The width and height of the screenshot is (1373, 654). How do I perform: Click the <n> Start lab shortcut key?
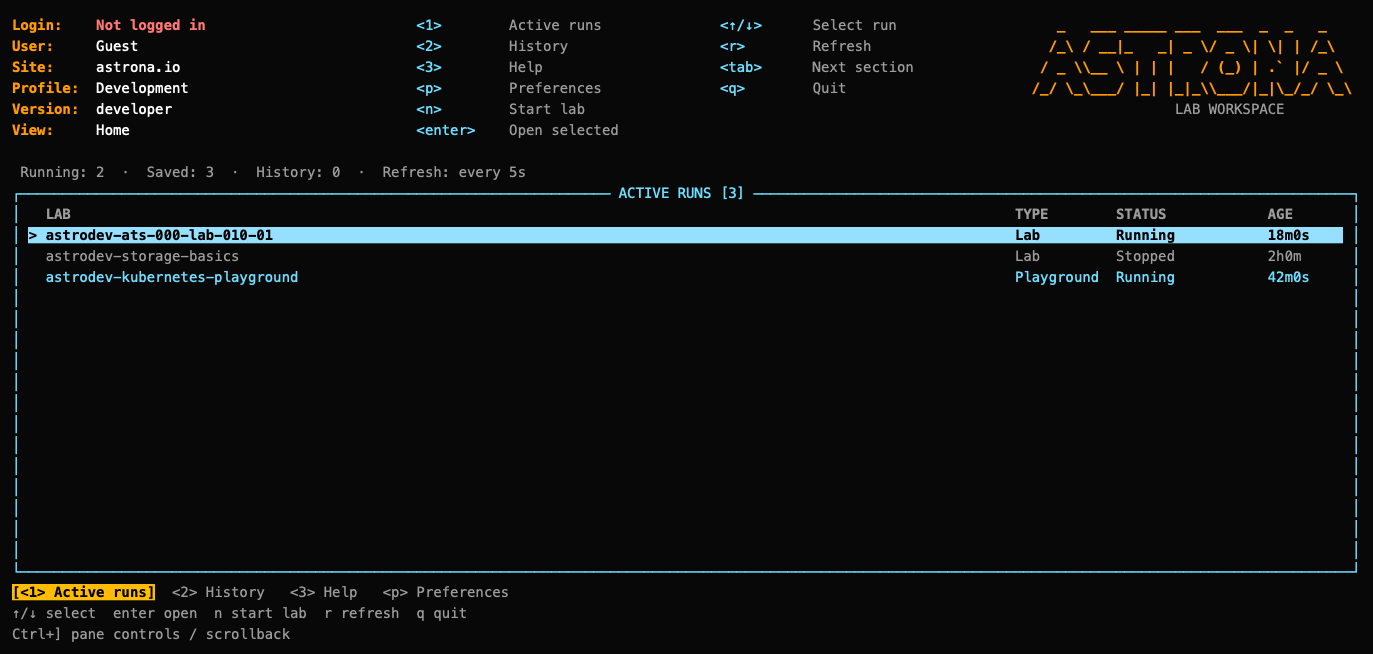[429, 109]
